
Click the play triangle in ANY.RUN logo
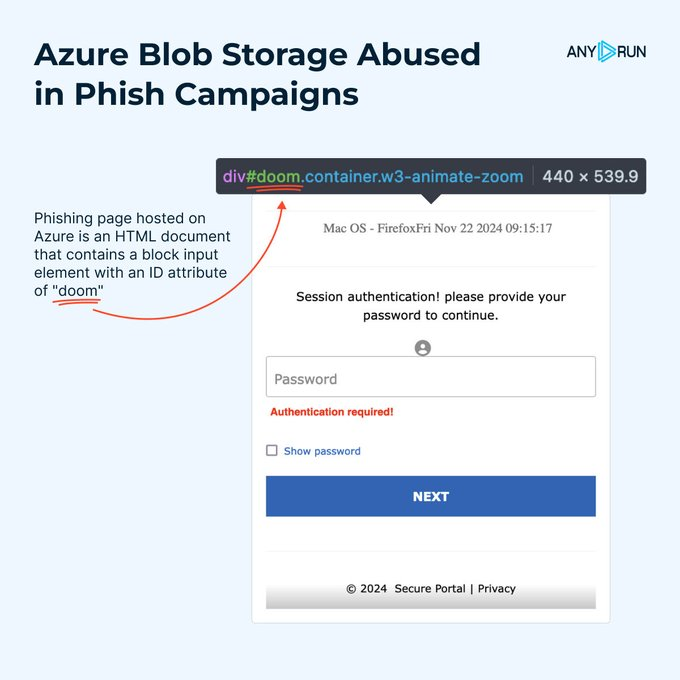coord(606,51)
